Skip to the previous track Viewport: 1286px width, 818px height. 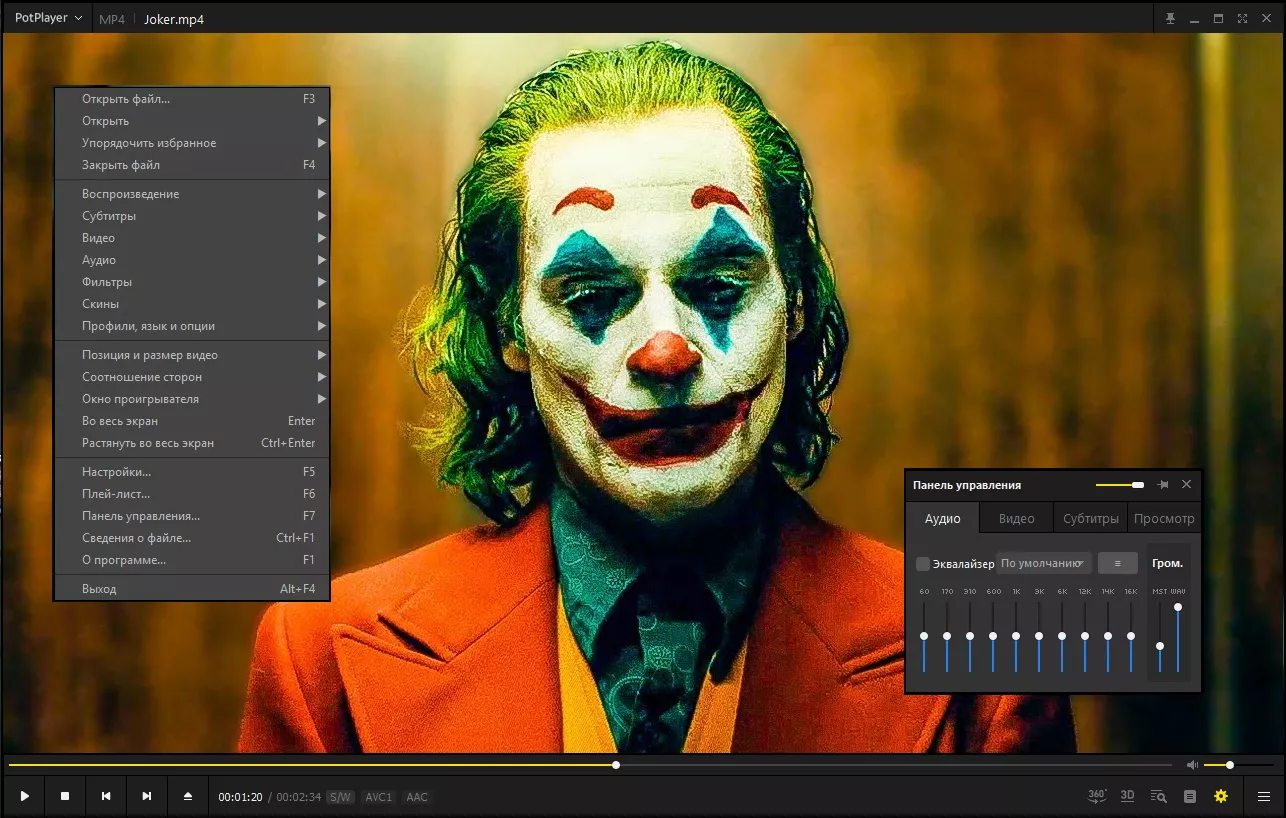click(106, 796)
